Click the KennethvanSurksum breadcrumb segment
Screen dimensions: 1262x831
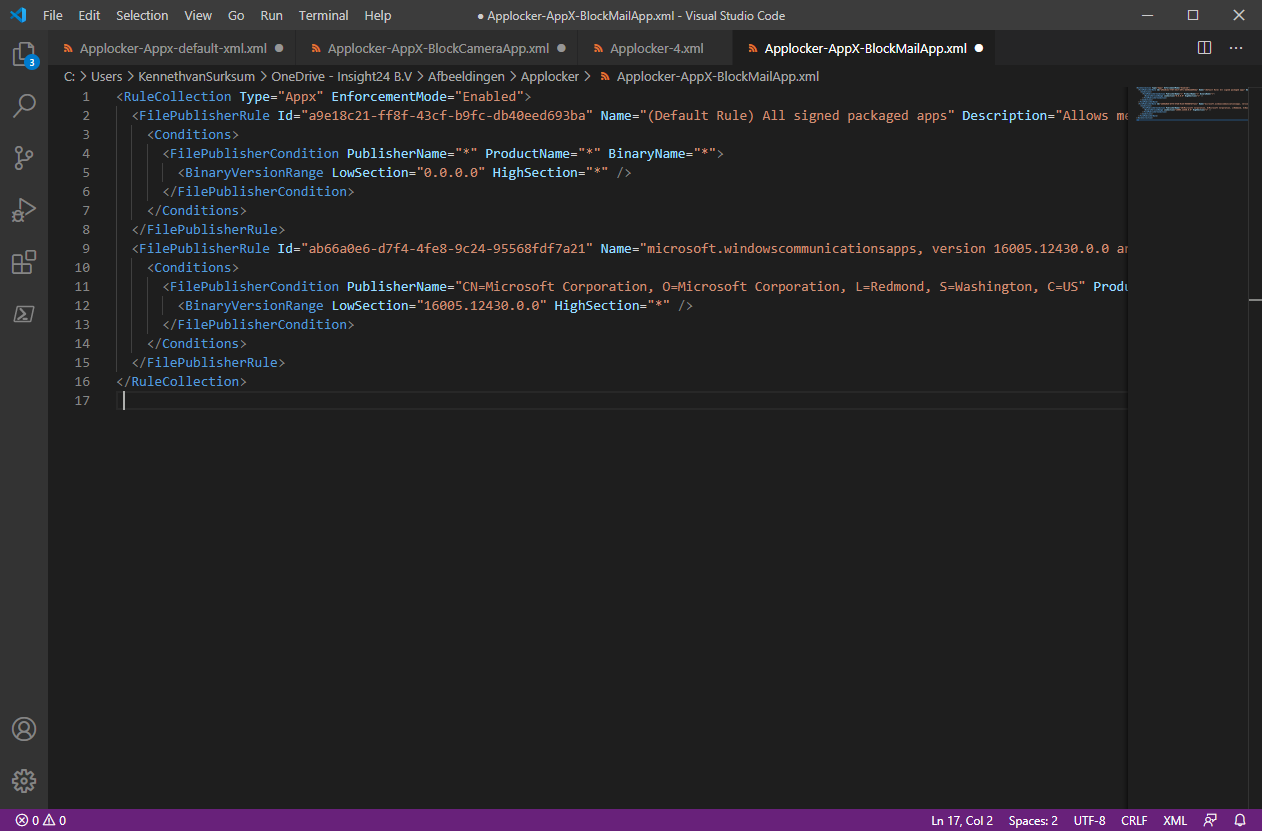(x=195, y=76)
